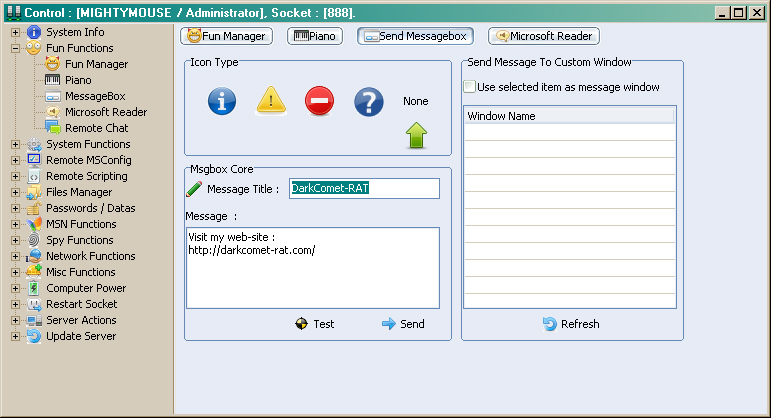Click the Files Manager folder icon
The image size is (771, 418).
(34, 192)
